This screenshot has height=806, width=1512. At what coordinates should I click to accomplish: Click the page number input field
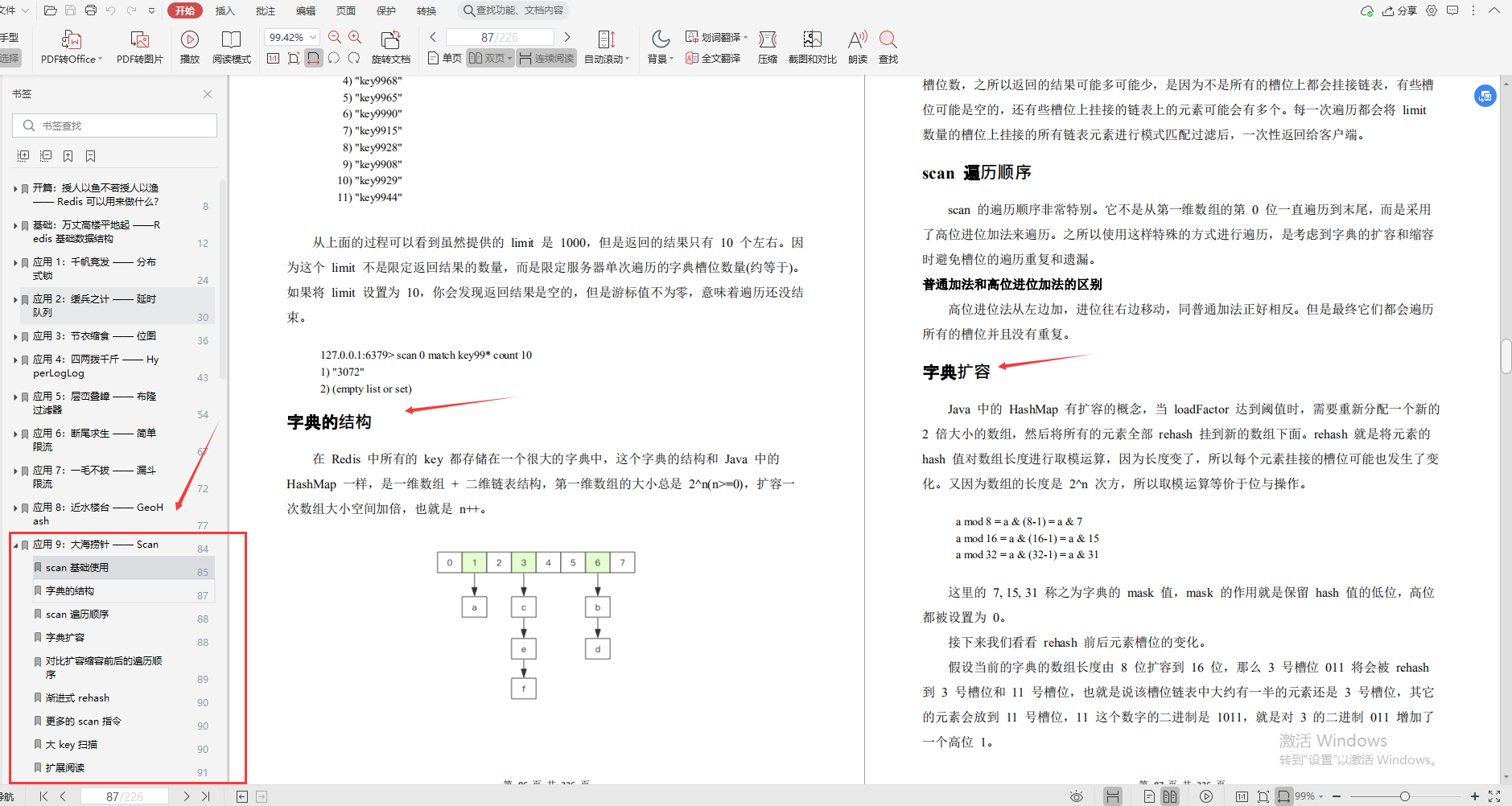501,36
